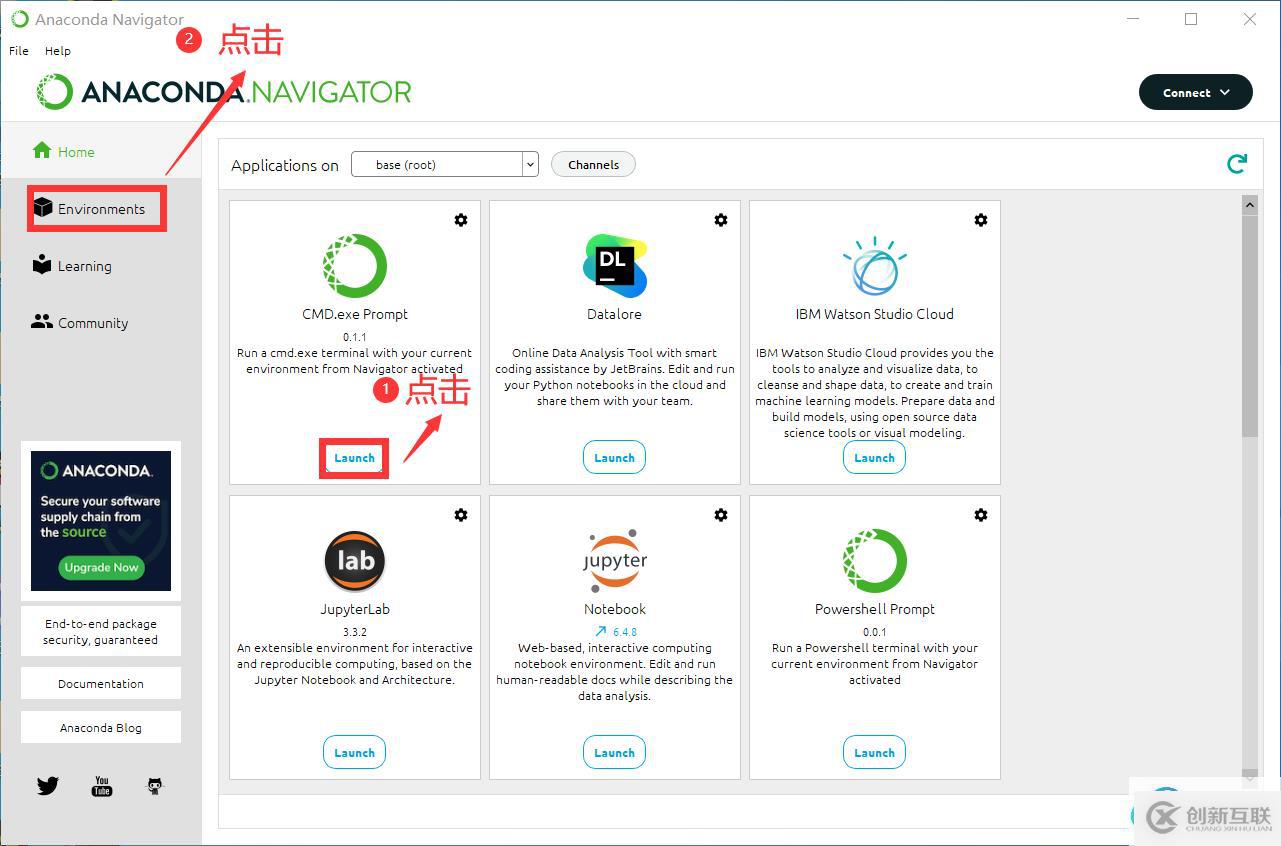Launch Jupyter Notebook

614,753
